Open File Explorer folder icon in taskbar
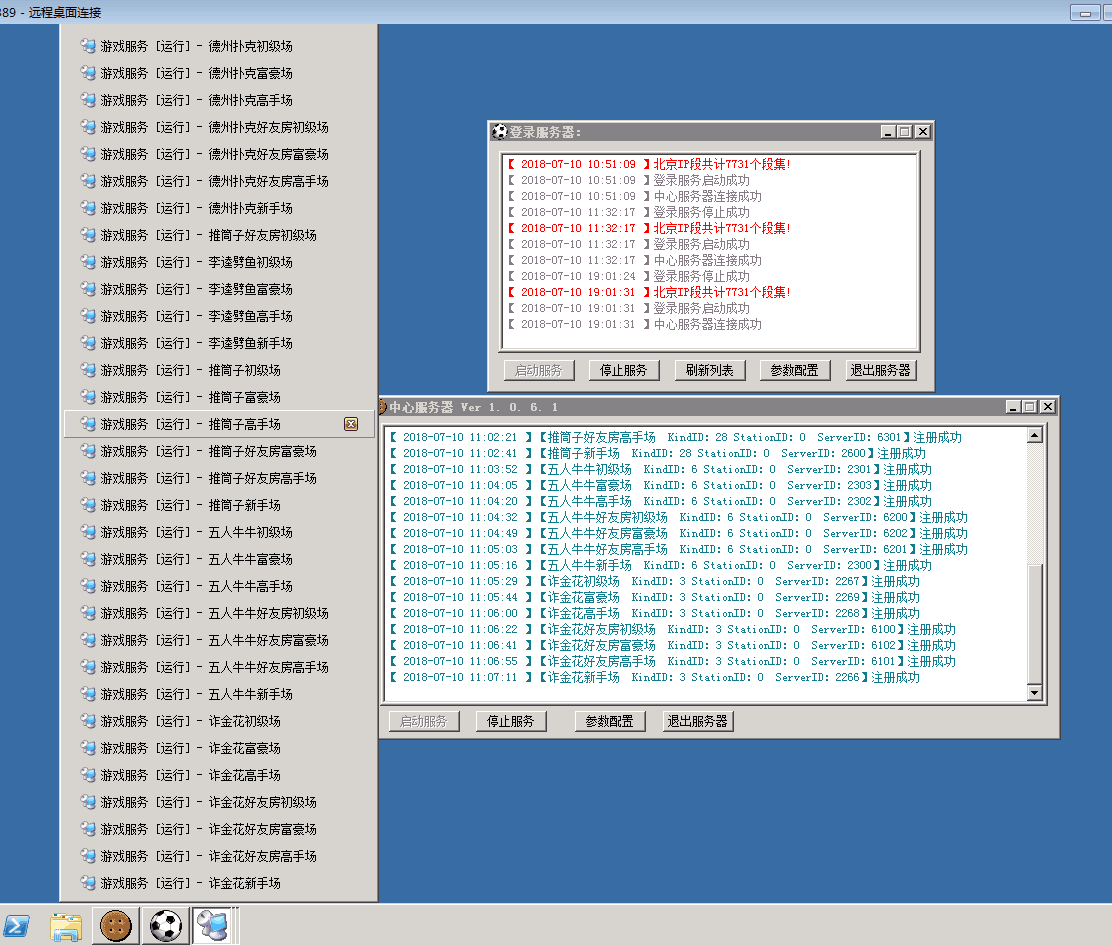This screenshot has width=1112, height=946. point(66,927)
